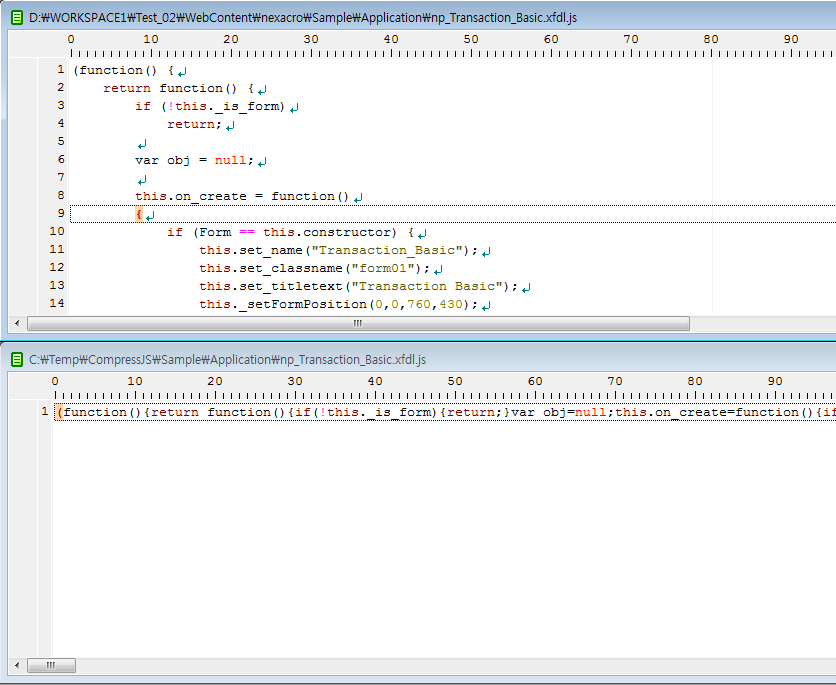This screenshot has width=836, height=685.
Task: Select the D:\WORKSPACE1 np_Transaction_Basic.xfdl.js title path
Action: tap(303, 18)
